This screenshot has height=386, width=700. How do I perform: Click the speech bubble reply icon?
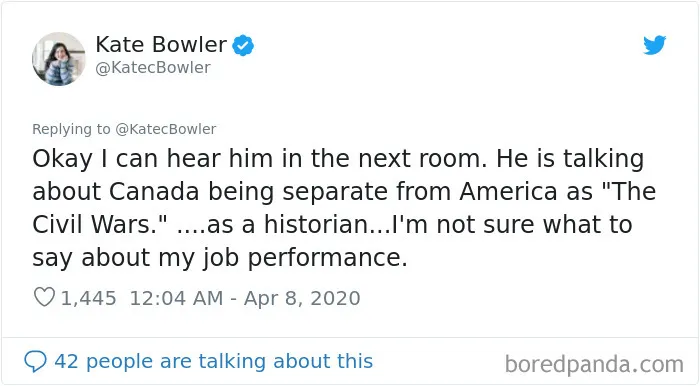pos(35,361)
